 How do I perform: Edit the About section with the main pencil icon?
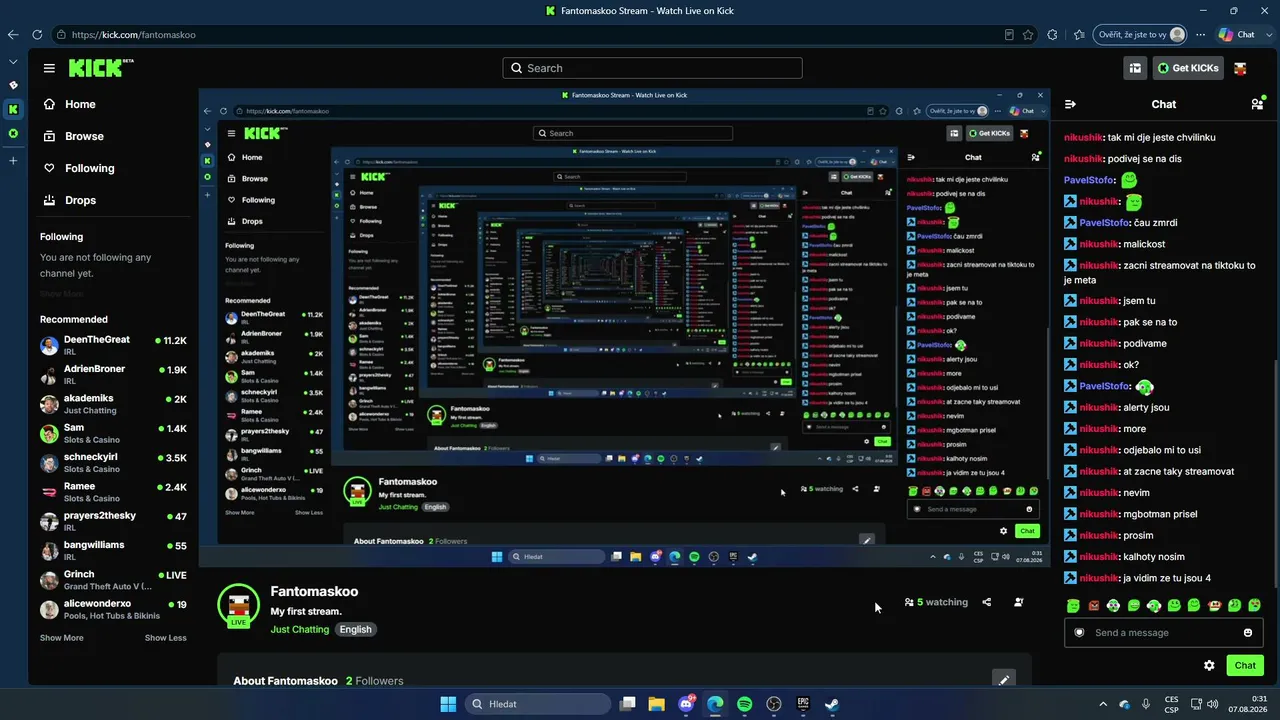point(1004,680)
